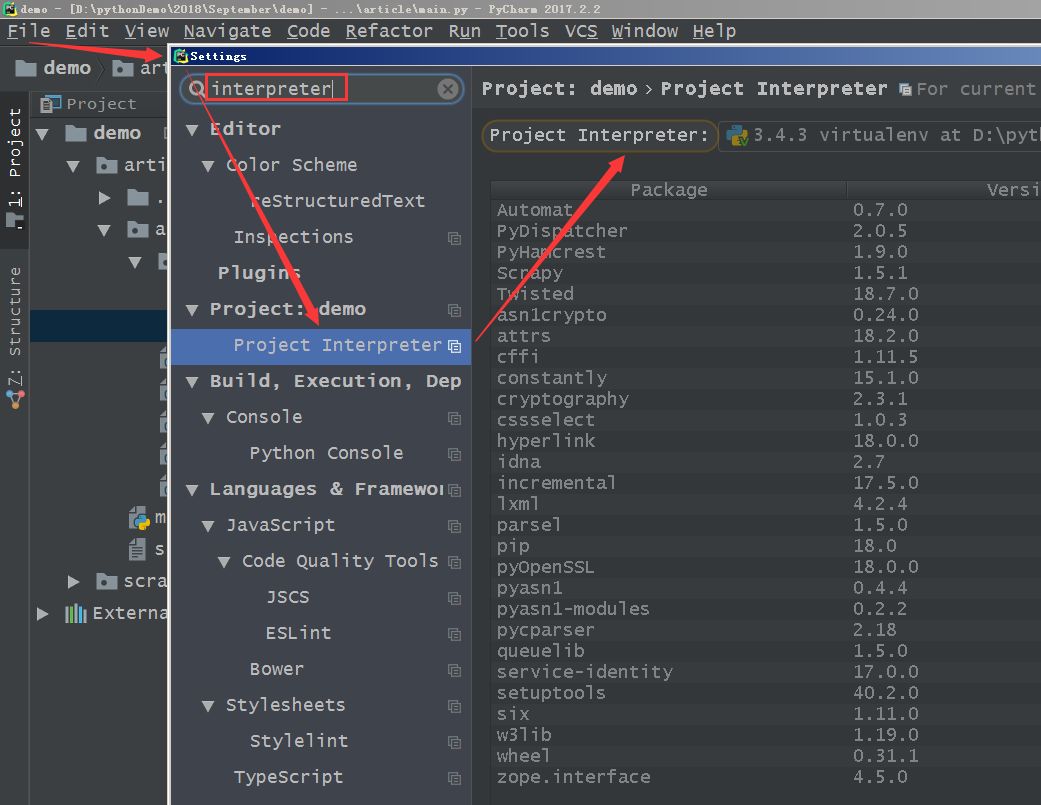Click project-level icon beside ESLint
The image size is (1041, 805).
[x=454, y=634]
